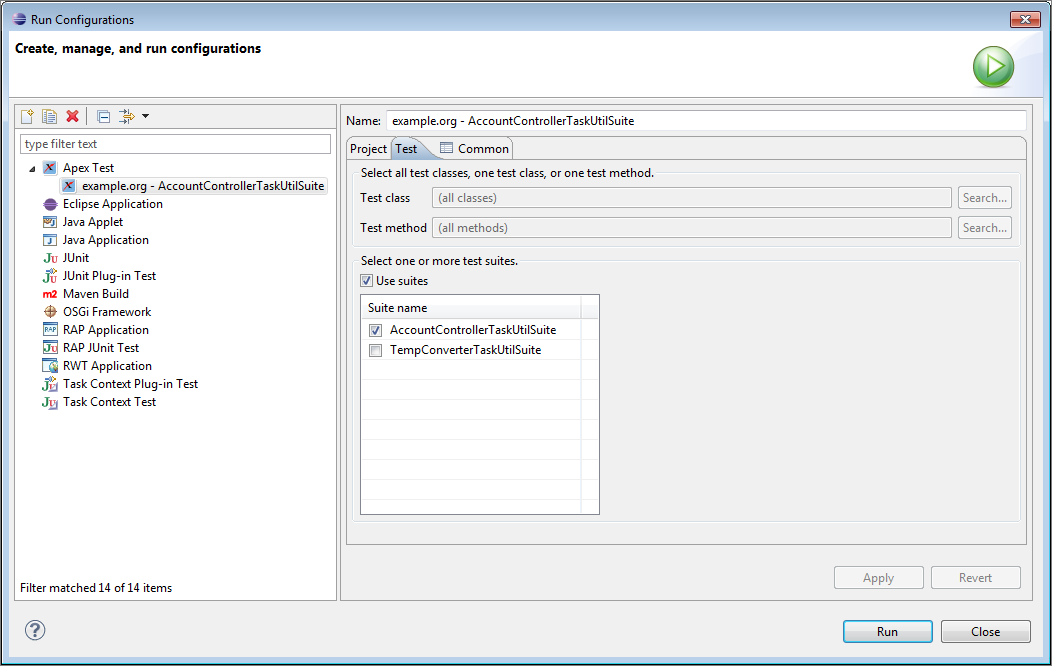The height and width of the screenshot is (666, 1052).
Task: Click the New launch configuration icon
Action: click(27, 116)
